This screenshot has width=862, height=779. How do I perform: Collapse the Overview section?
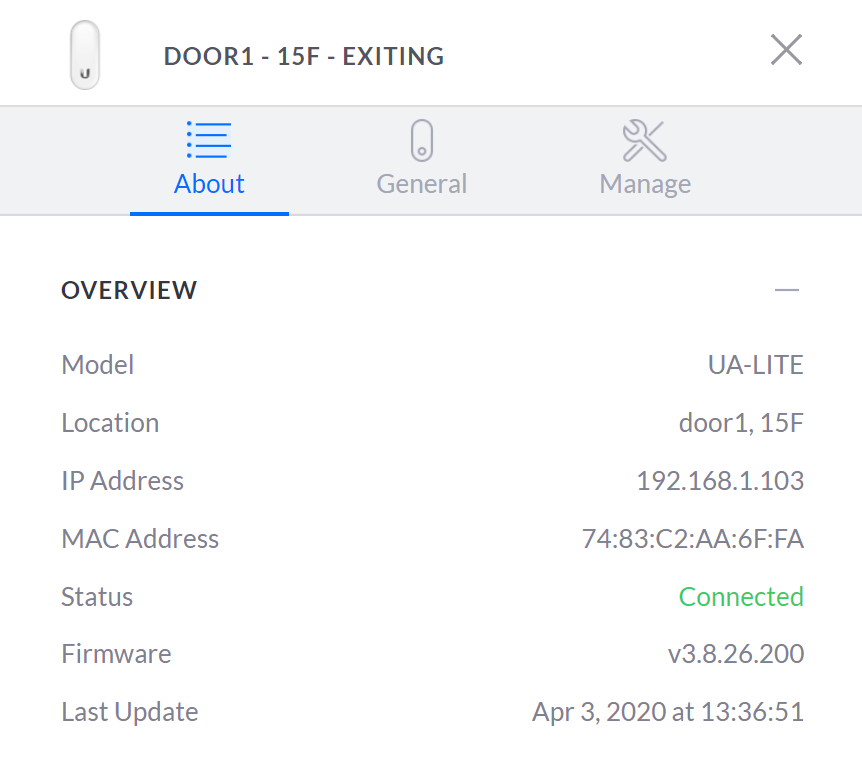click(787, 290)
